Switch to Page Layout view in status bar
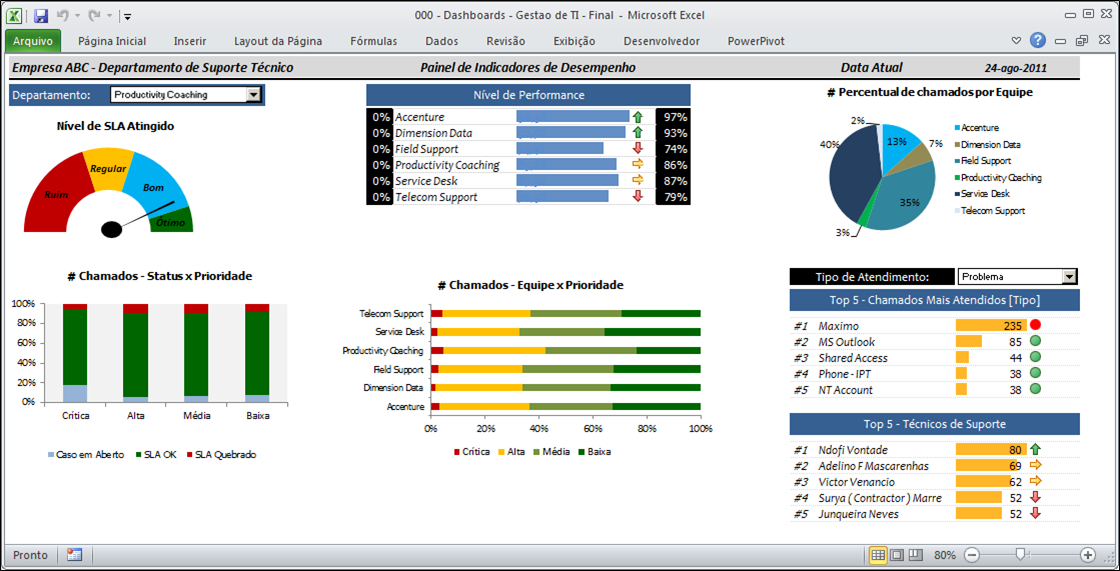 coord(897,555)
